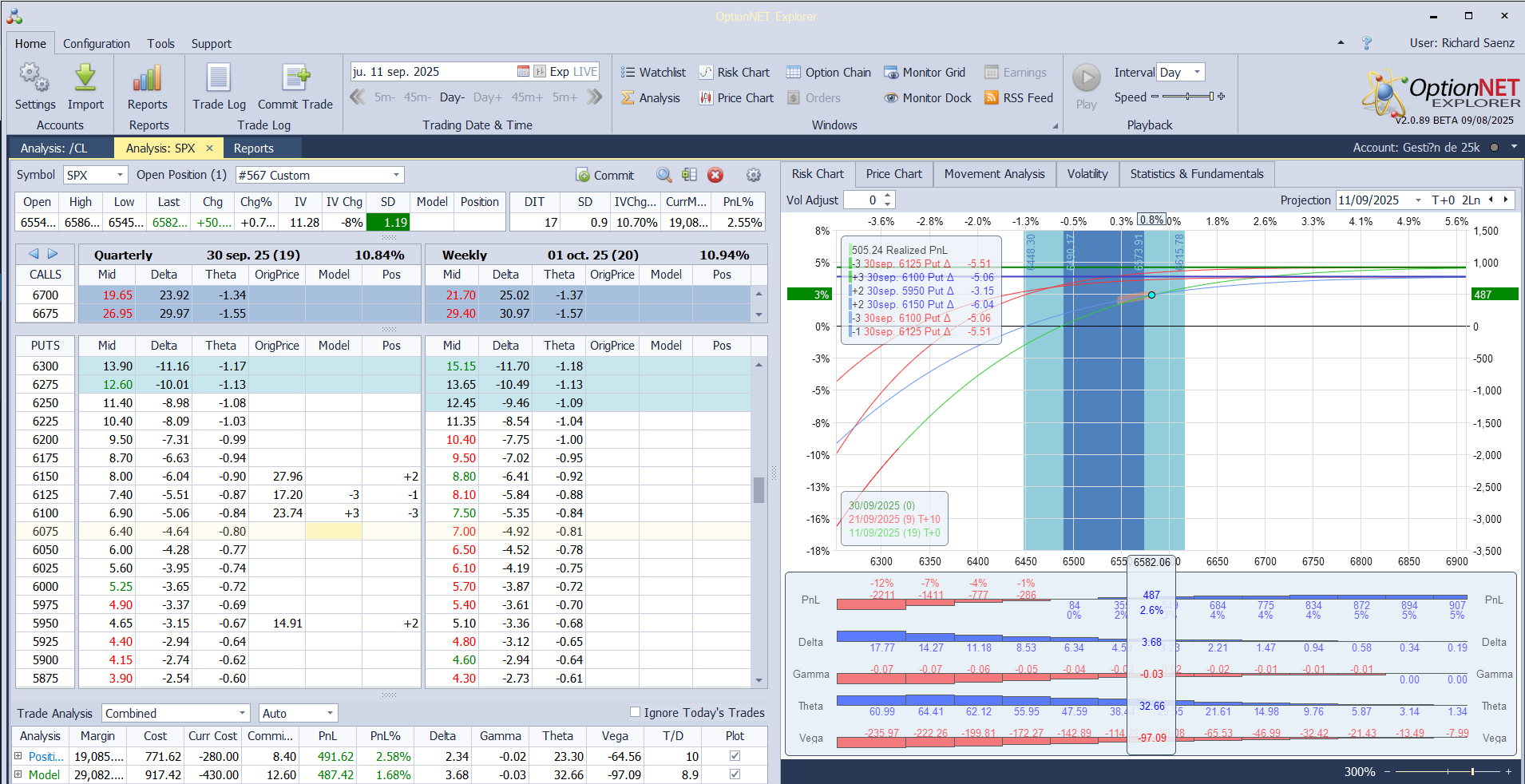The width and height of the screenshot is (1525, 784).
Task: Jump forward with the double-right arrow
Action: (594, 97)
